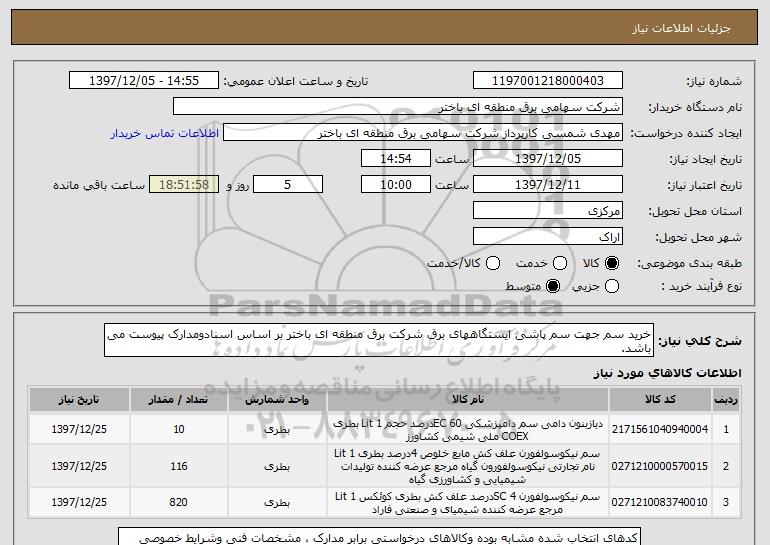Click the شهر محل تحویل field اراک

point(548,237)
